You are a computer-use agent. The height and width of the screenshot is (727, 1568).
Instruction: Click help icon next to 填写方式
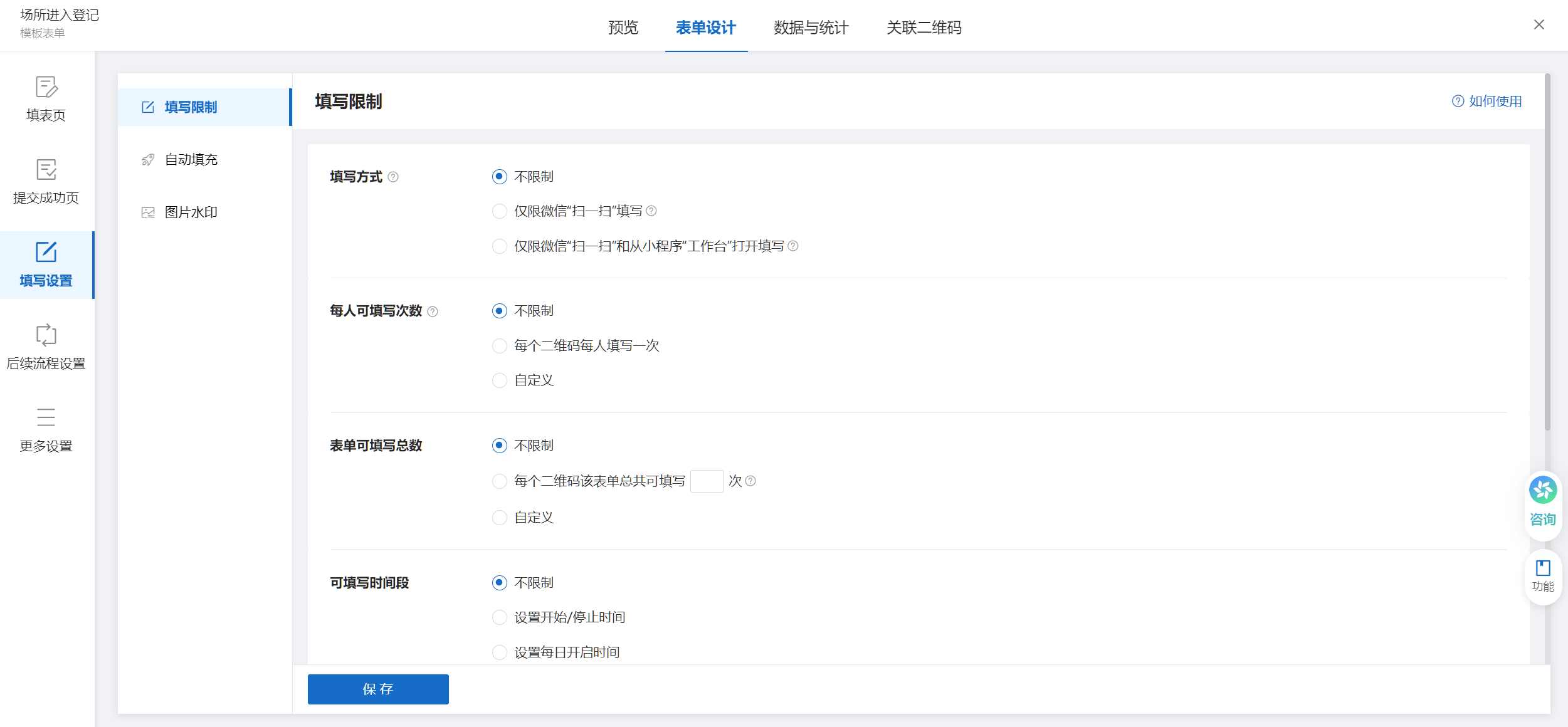(393, 177)
